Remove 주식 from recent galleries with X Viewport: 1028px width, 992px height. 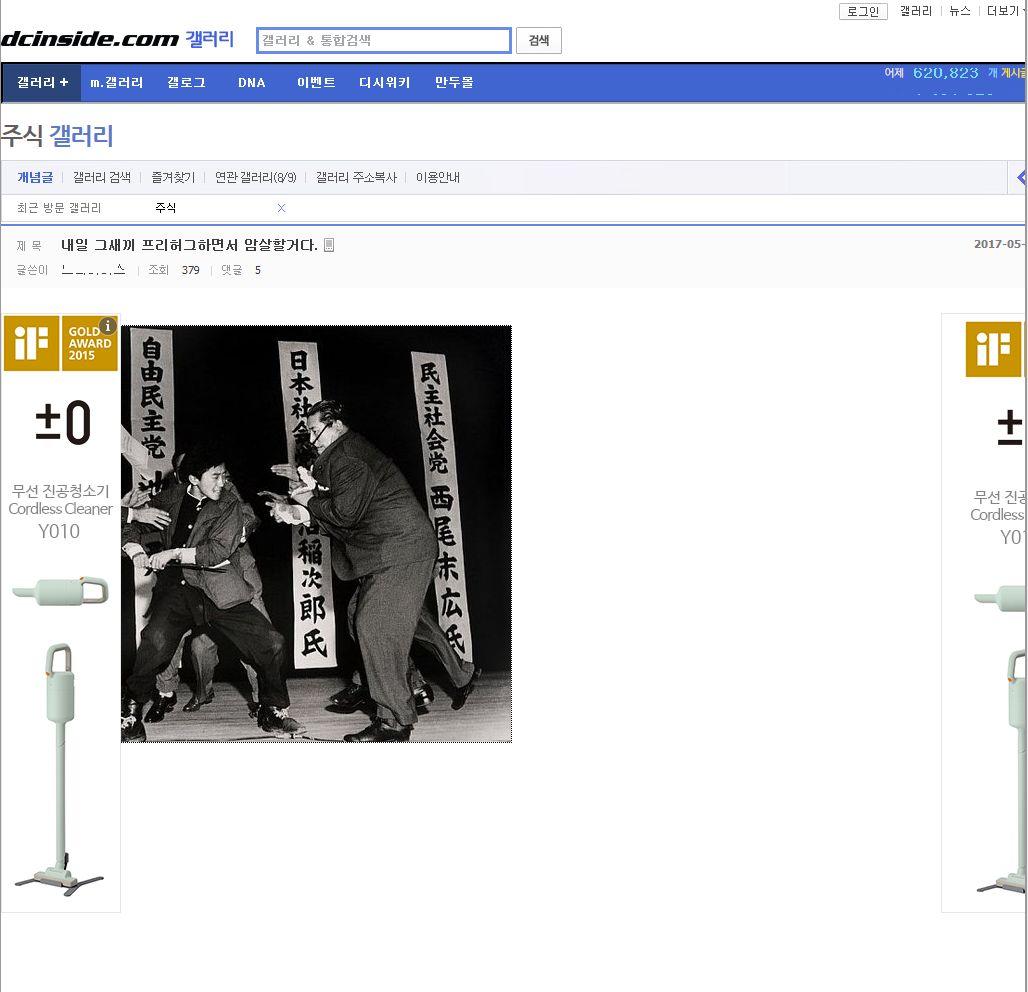click(281, 208)
